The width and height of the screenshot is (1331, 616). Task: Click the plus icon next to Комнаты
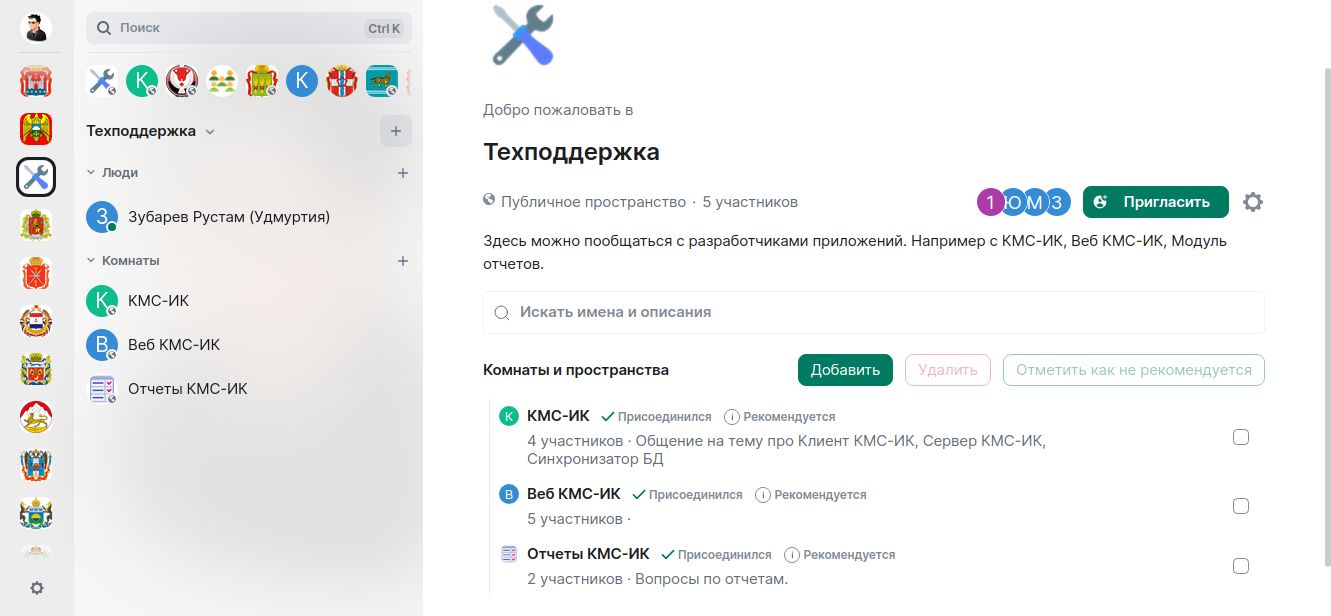pyautogui.click(x=403, y=261)
